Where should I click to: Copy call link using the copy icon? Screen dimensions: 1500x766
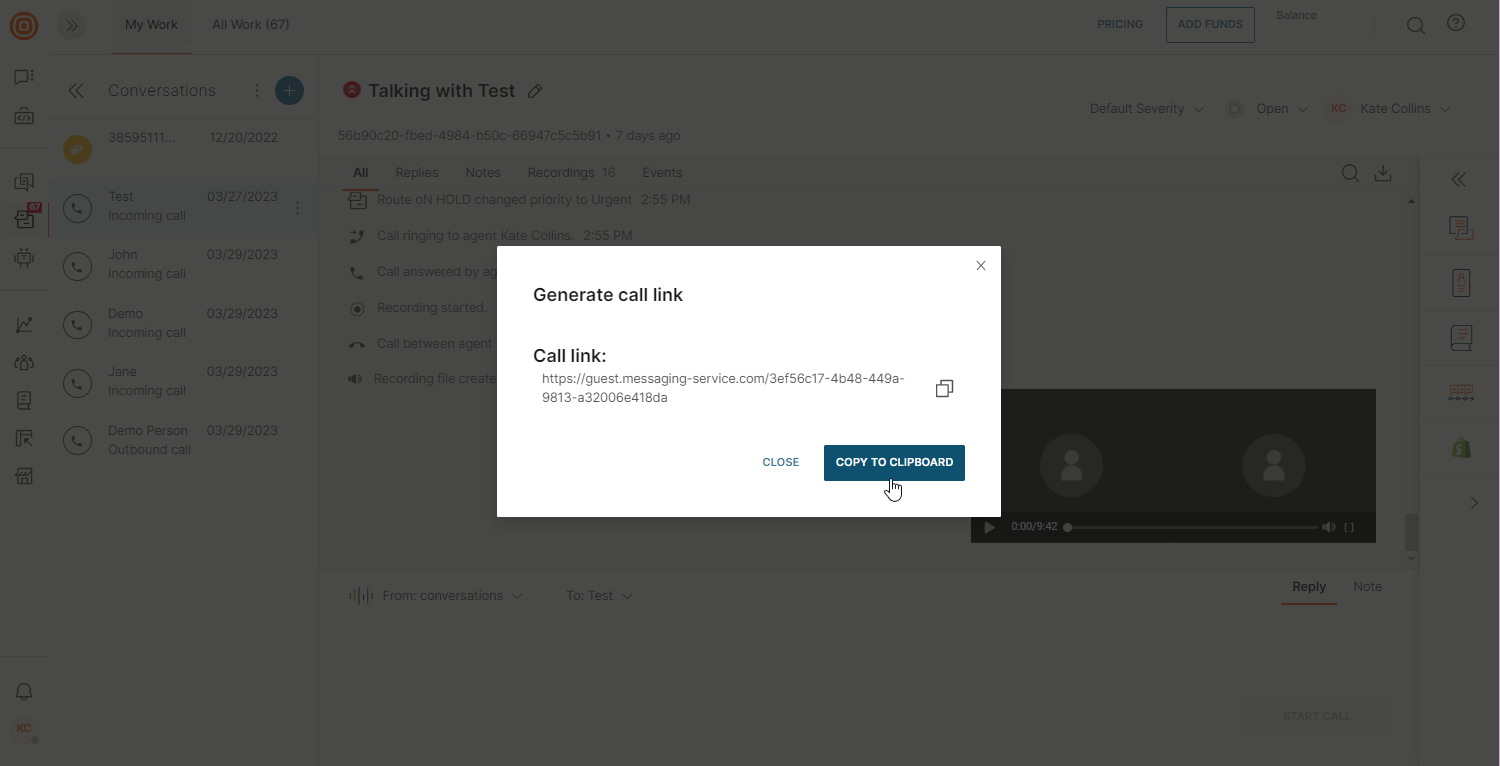click(944, 389)
